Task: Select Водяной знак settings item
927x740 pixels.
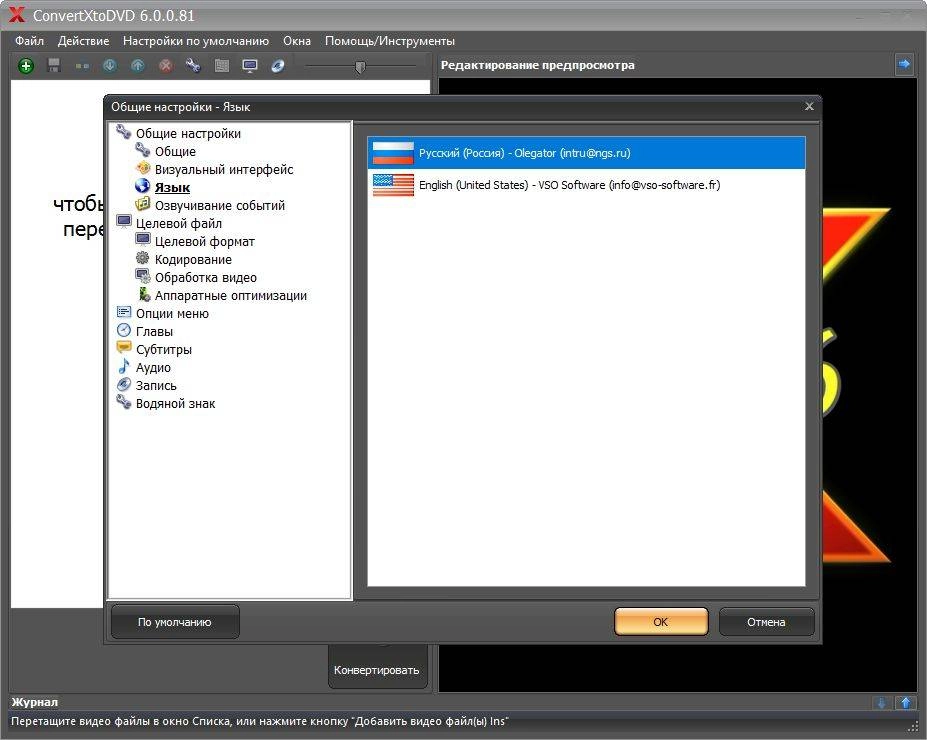Action: (175, 404)
